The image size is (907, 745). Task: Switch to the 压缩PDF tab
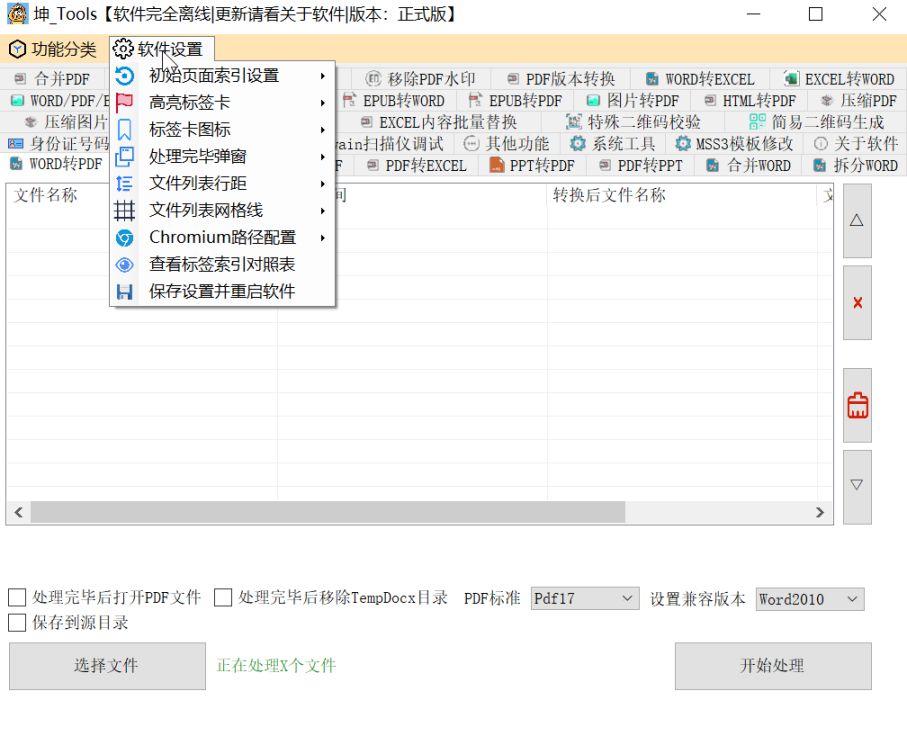pos(858,101)
